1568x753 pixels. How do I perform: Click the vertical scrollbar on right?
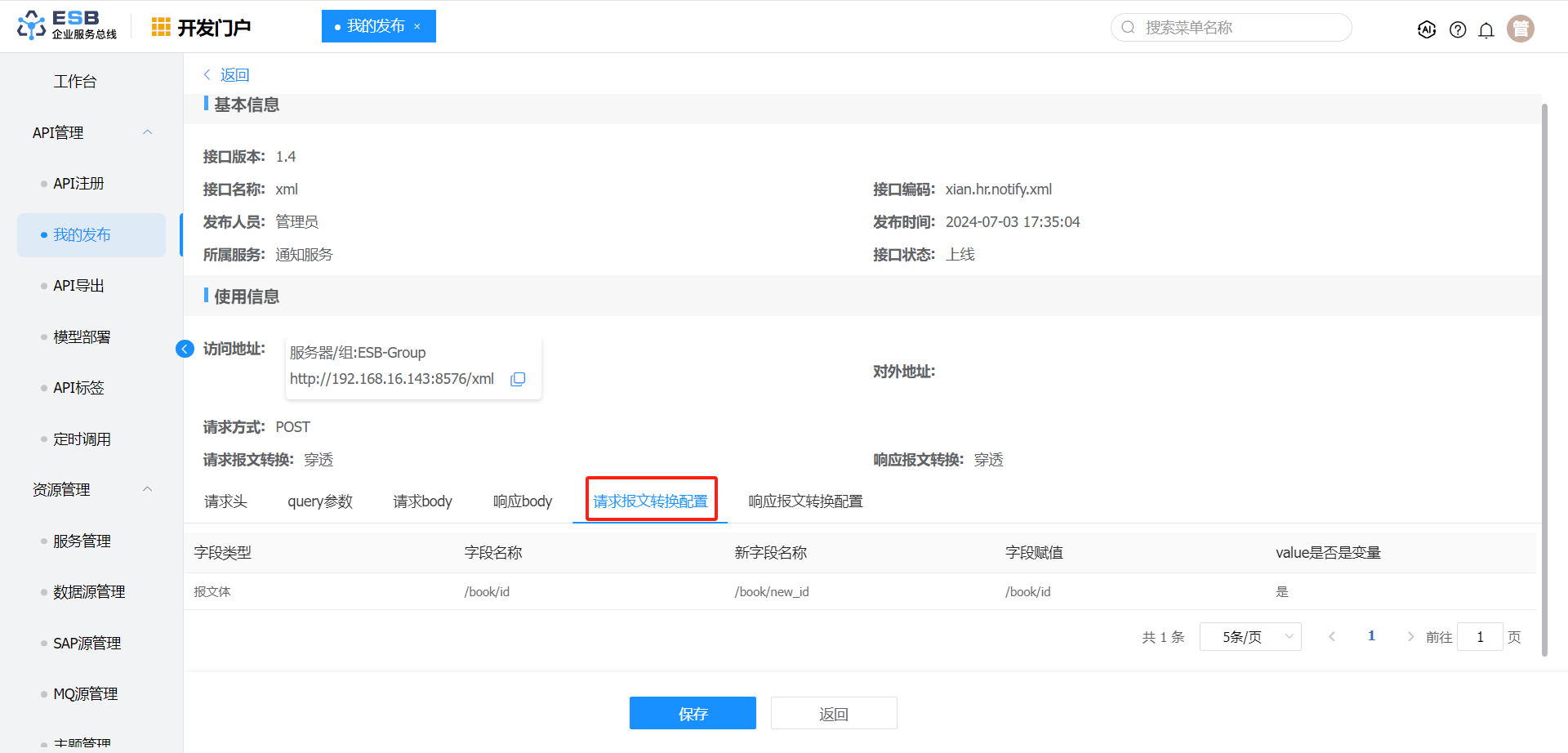pyautogui.click(x=1543, y=376)
